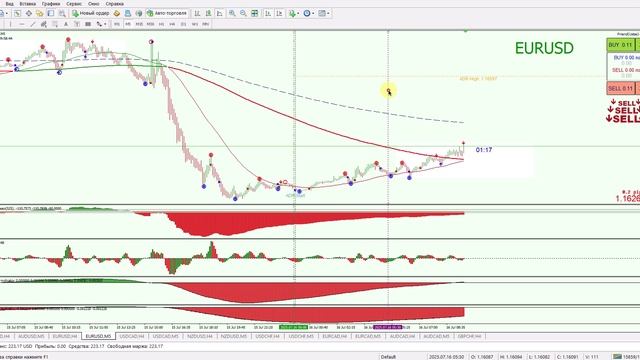
Task: Toggle Авто-торговля on or off
Action: (167, 13)
